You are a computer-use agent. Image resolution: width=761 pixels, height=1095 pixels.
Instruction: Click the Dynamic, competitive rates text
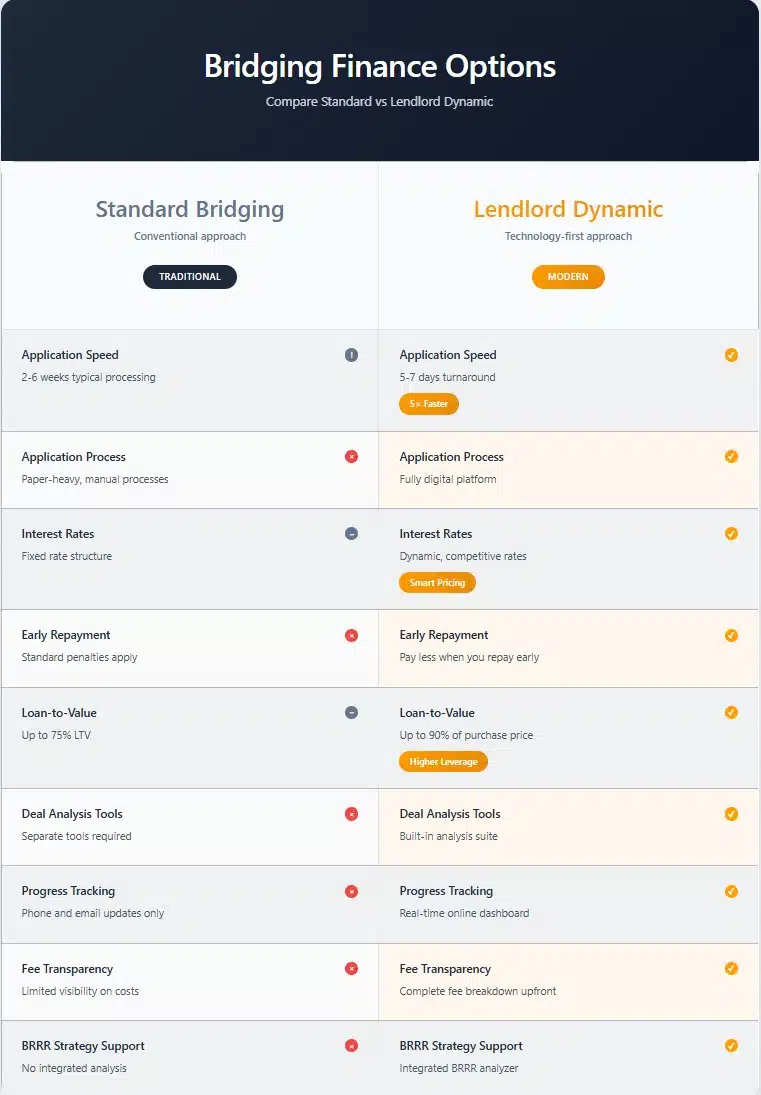(463, 556)
